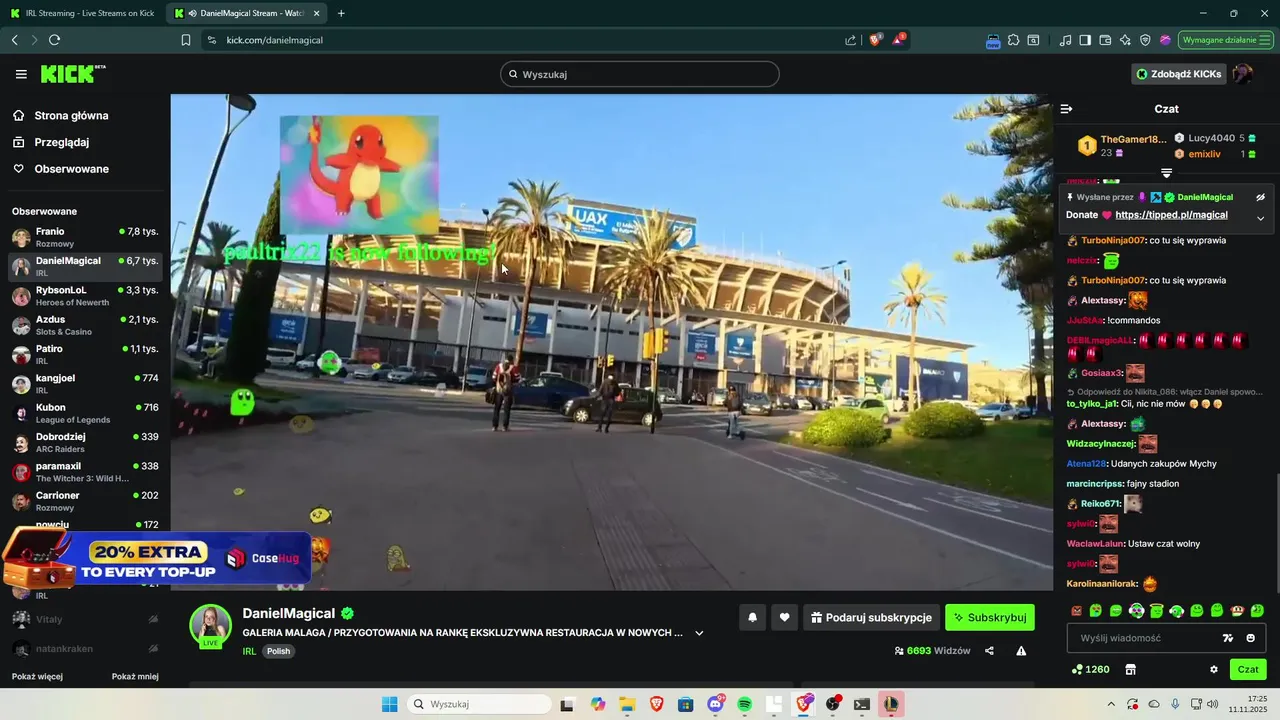The width and height of the screenshot is (1280, 720).
Task: Open the terminal from the taskbar
Action: (862, 704)
